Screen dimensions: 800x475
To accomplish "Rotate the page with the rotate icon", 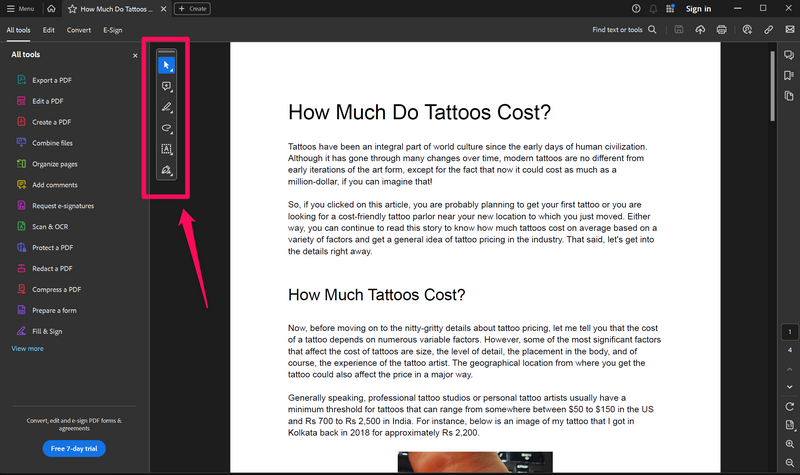I will pos(789,407).
